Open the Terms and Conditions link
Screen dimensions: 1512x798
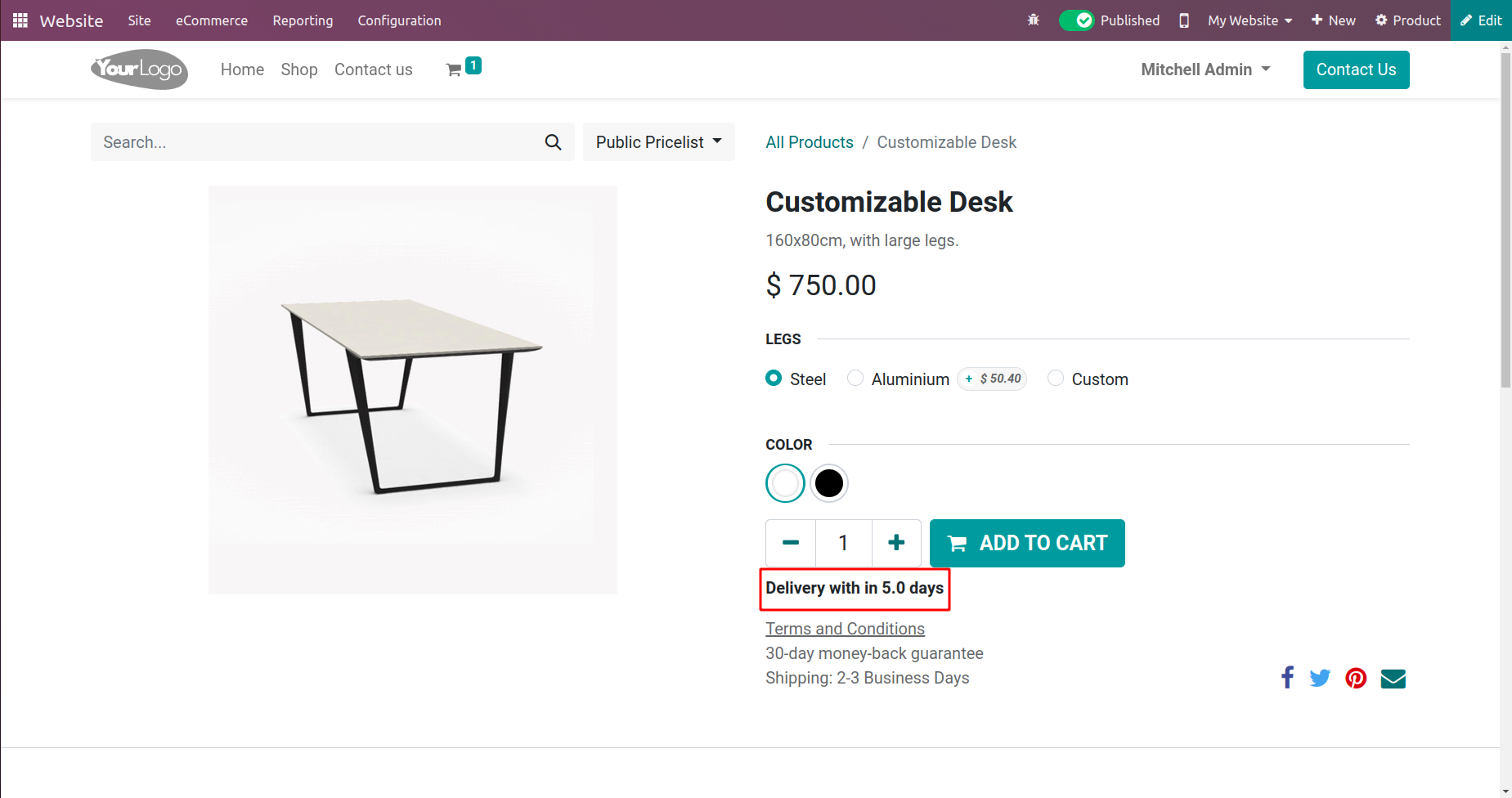845,629
